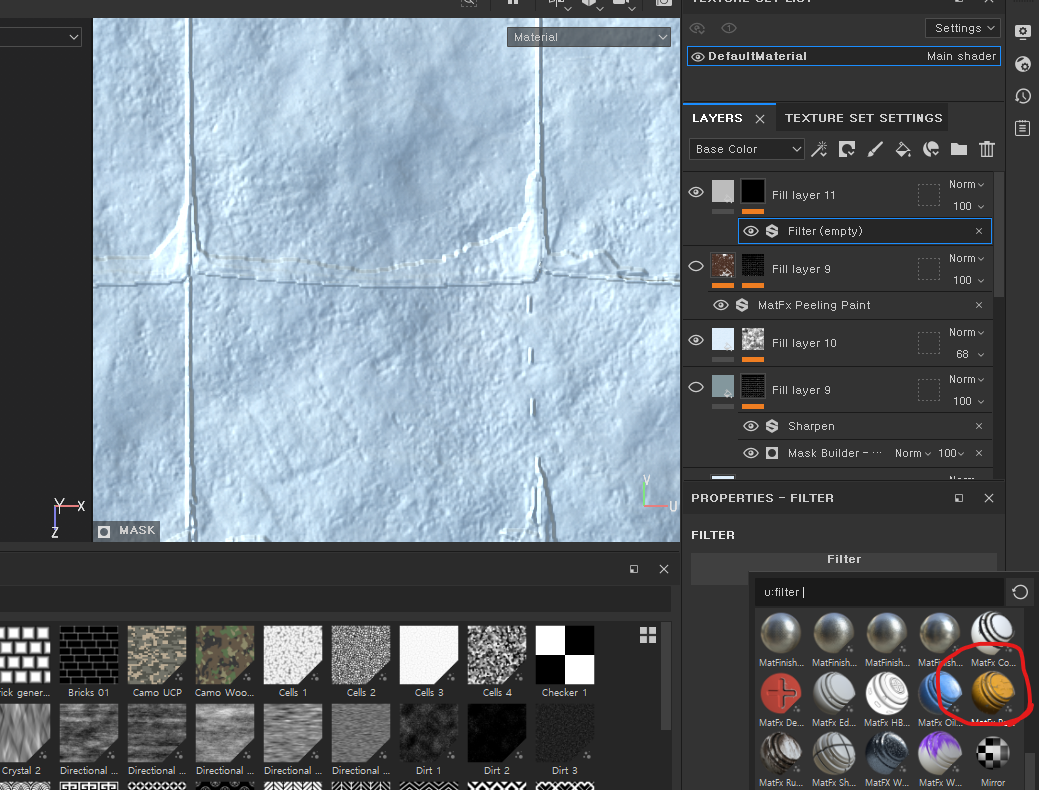
Task: Toggle visibility of MatFx Peeling Paint
Action: (721, 305)
